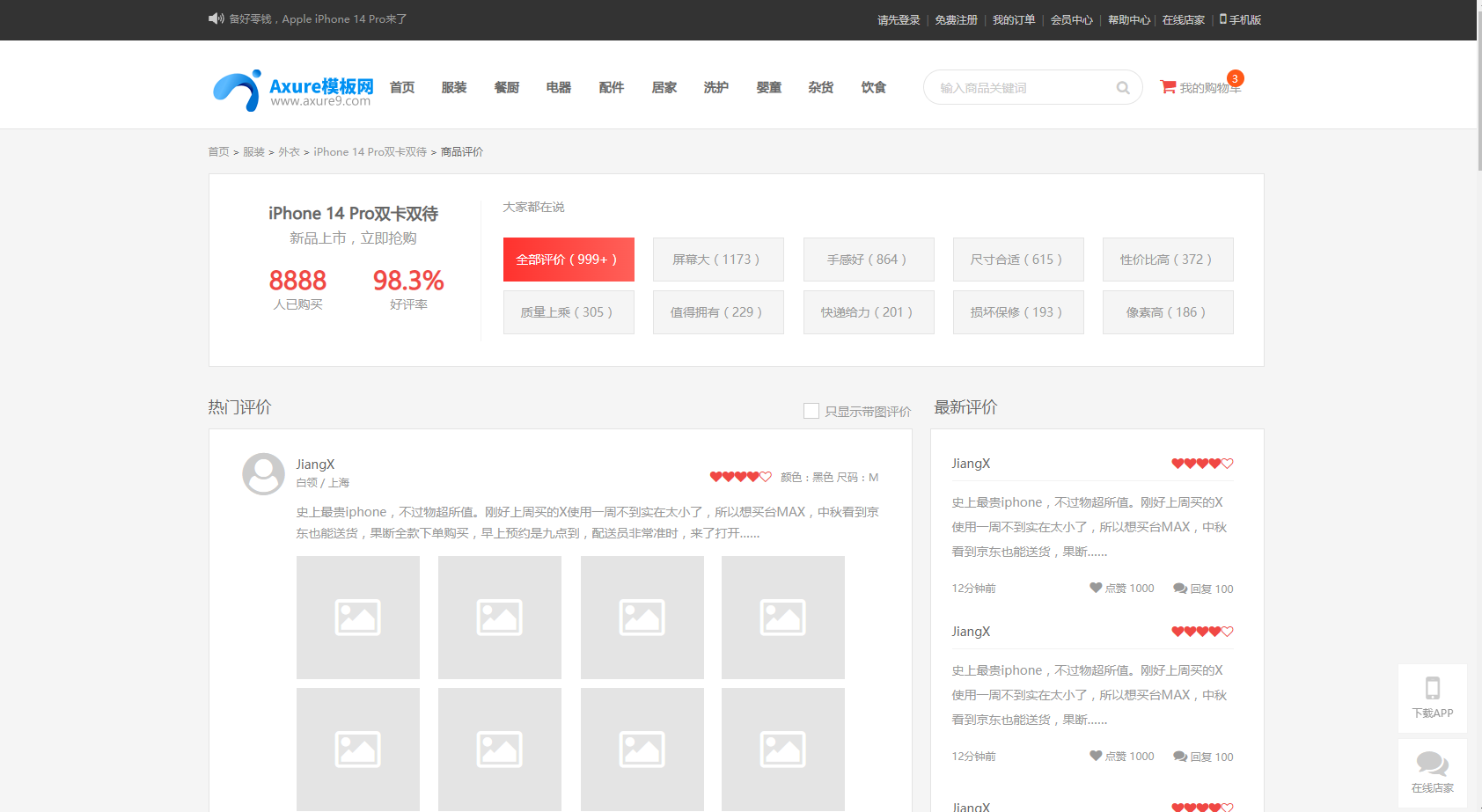Click the 首页 breadcrumb link

pos(218,152)
